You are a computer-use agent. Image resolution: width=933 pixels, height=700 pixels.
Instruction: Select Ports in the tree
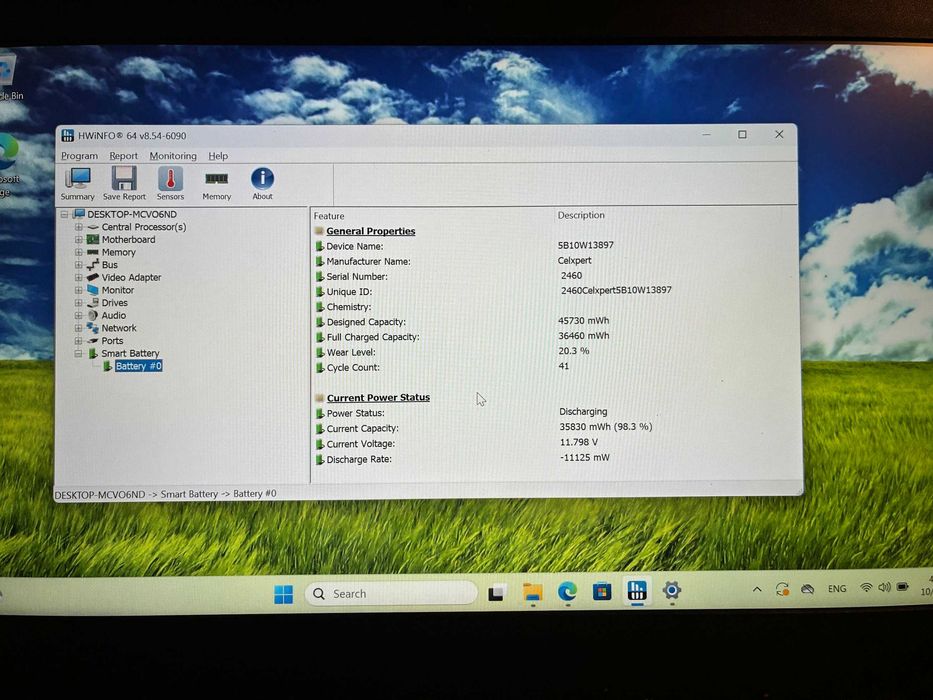(112, 341)
